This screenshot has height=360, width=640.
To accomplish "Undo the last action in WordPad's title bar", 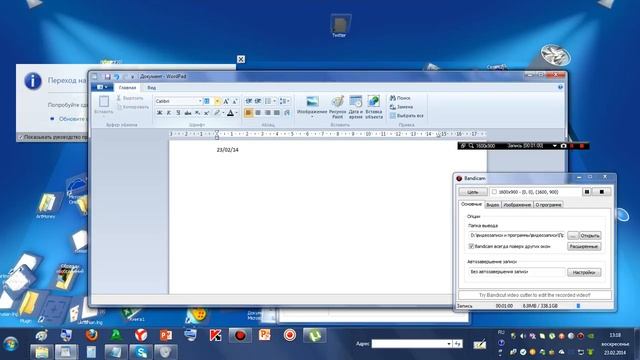I will pyautogui.click(x=116, y=77).
